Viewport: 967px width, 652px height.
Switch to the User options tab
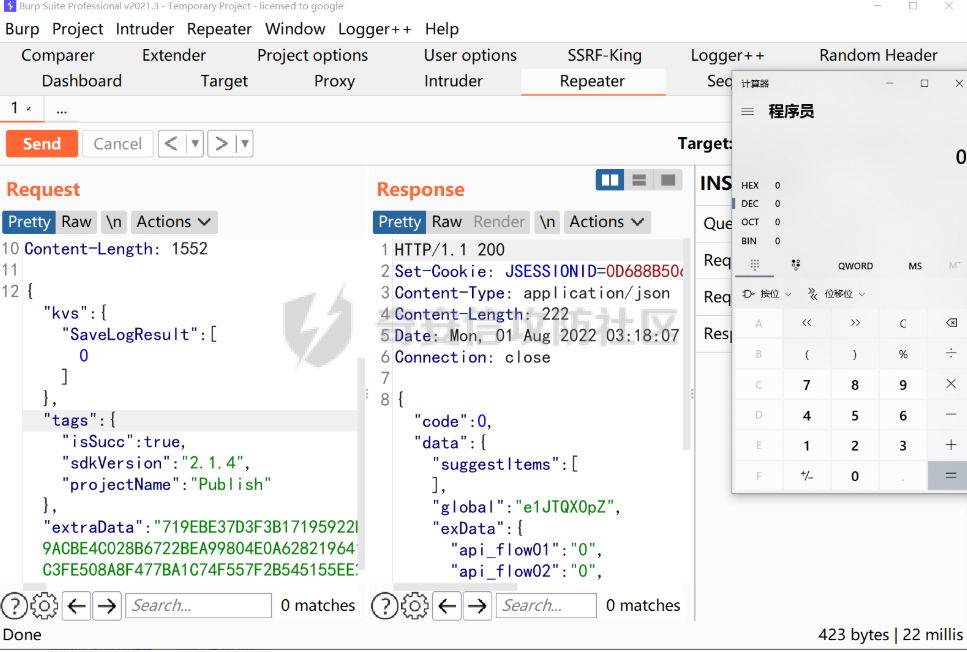[471, 56]
